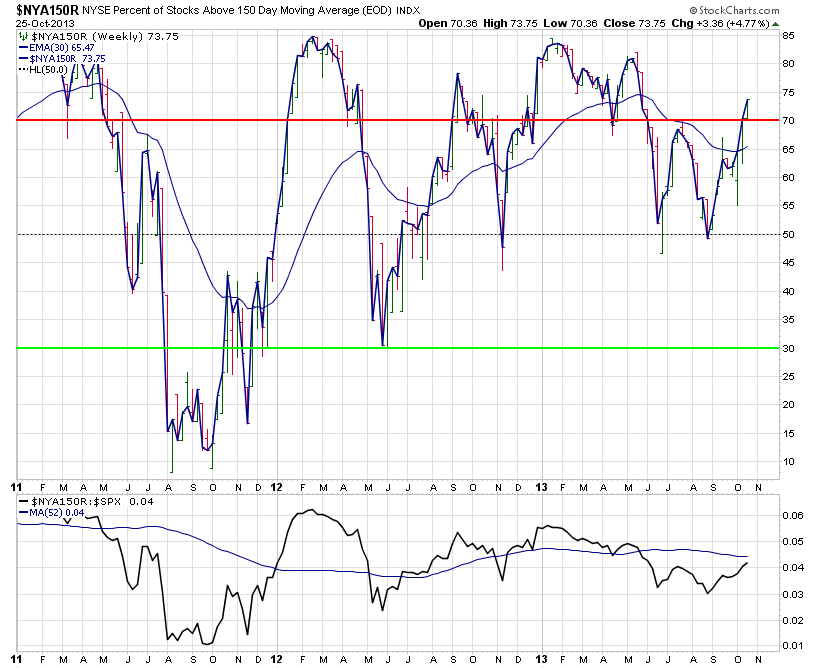Click the 0.05 label on the lower panel axis
The image size is (820, 668).
click(793, 541)
